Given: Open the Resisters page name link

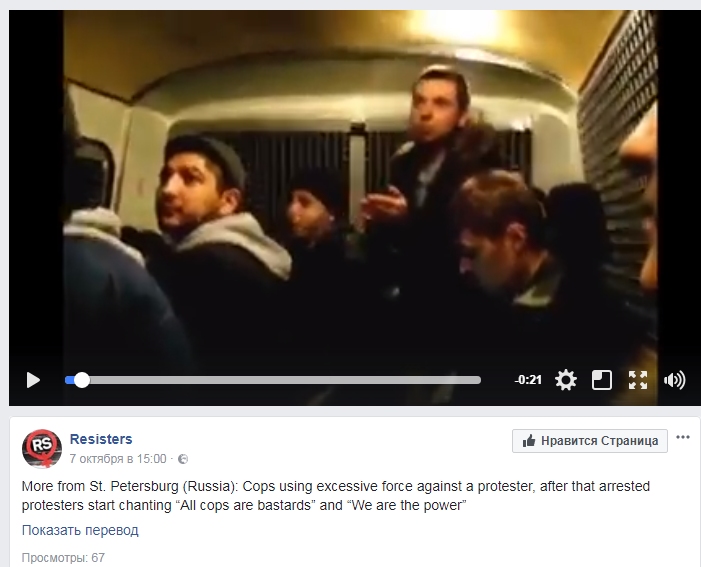Looking at the screenshot, I should (x=101, y=439).
